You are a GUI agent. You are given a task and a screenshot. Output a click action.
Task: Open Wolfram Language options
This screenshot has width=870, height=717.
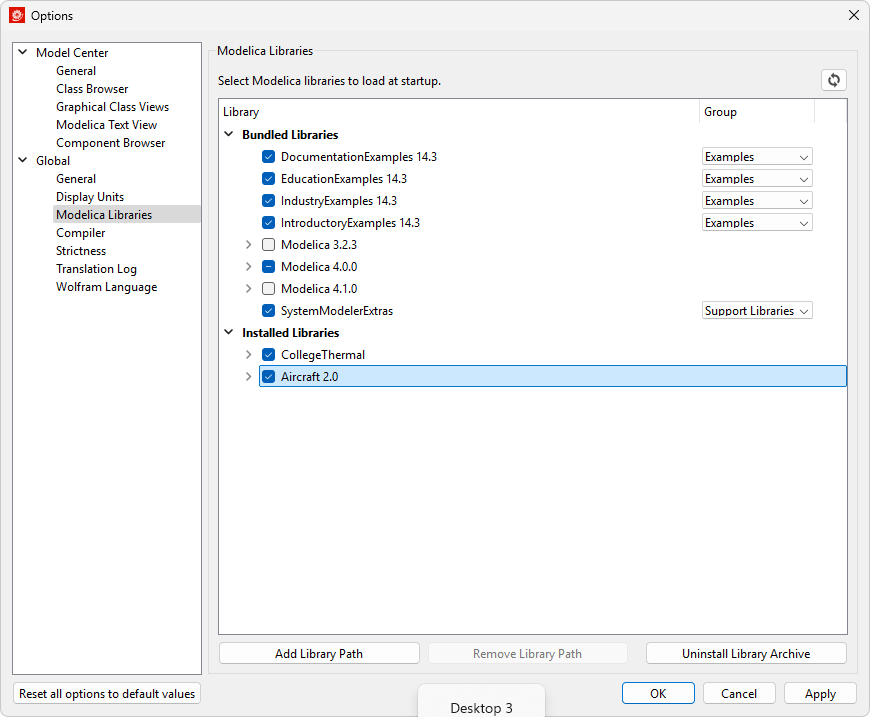[107, 287]
